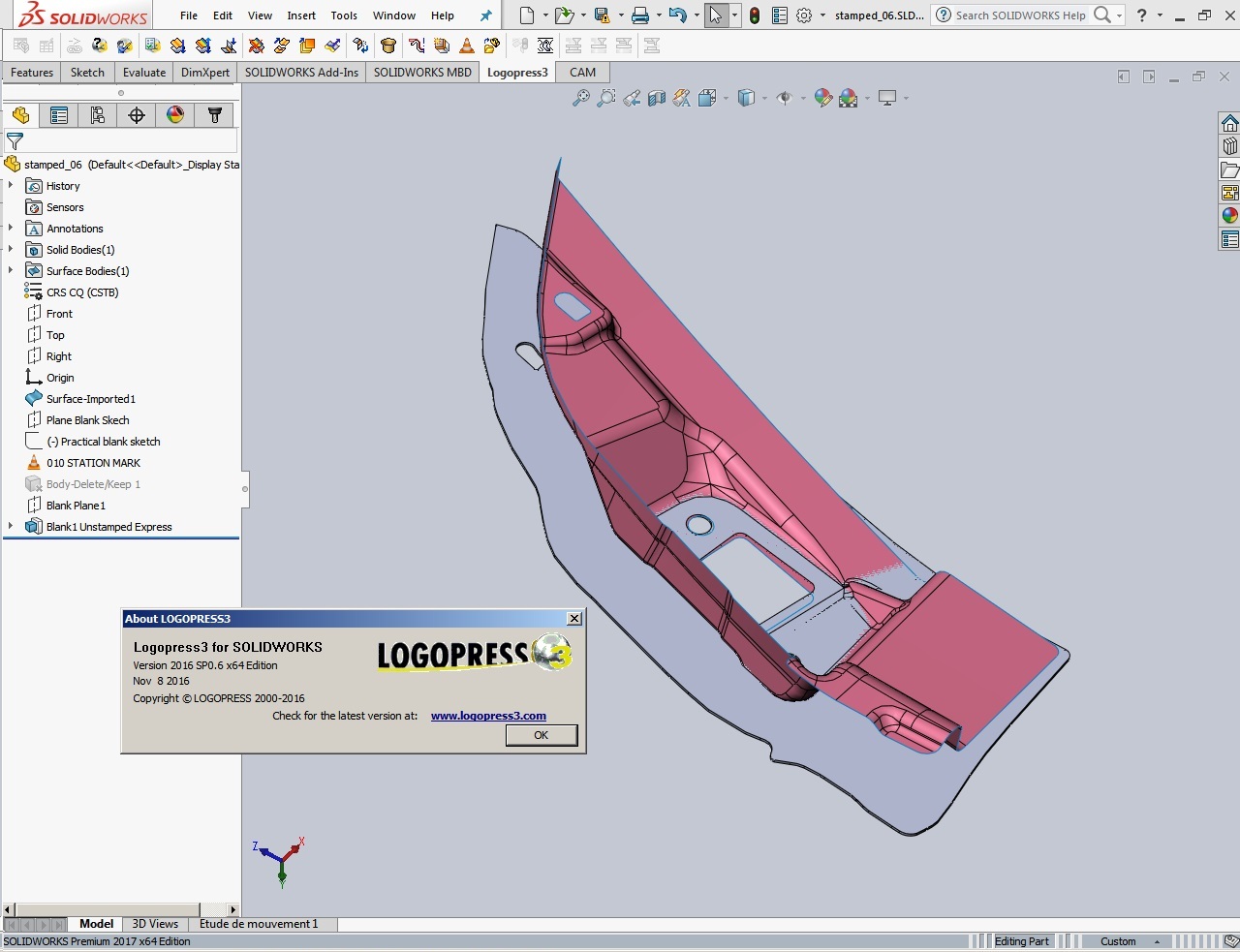Expand the Blank1 Unstamped Express feature
Image resolution: width=1240 pixels, height=952 pixels.
tap(11, 527)
